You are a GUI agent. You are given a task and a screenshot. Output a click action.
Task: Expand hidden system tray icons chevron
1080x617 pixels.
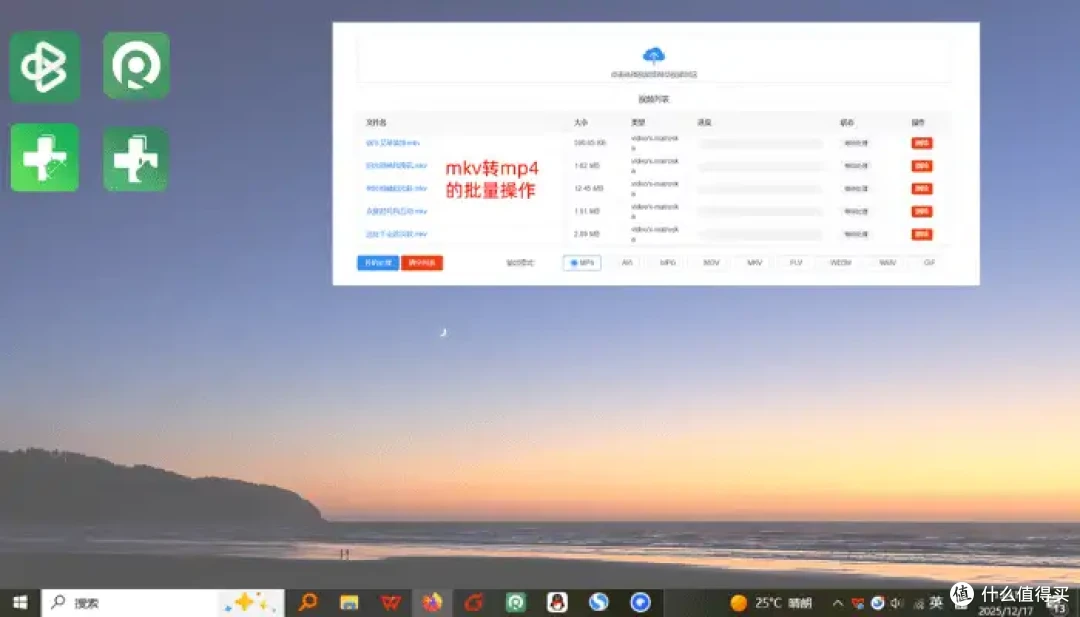[x=838, y=603]
